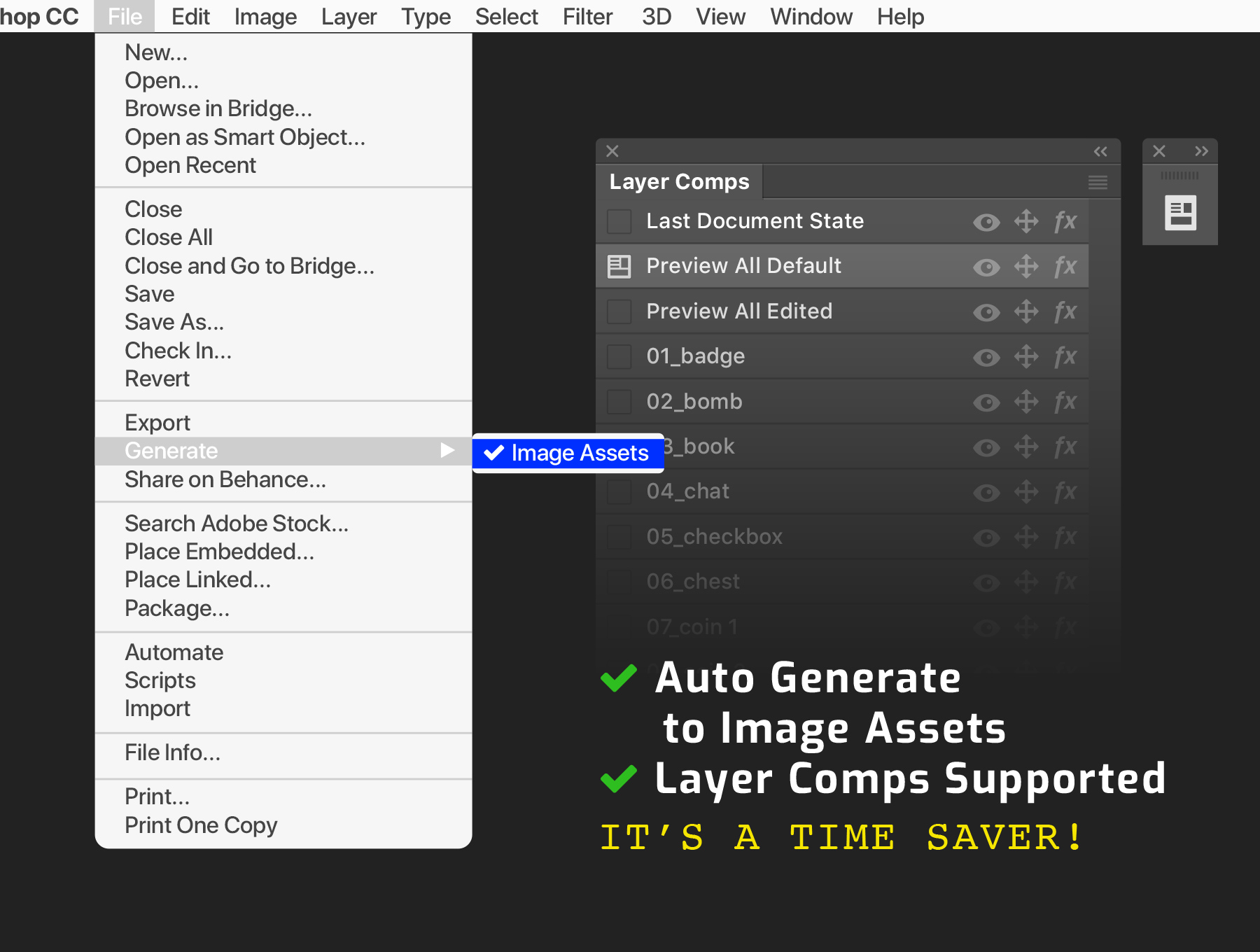Click fx appearance icon on Last Document State
Viewport: 1260px width, 952px height.
click(1065, 222)
